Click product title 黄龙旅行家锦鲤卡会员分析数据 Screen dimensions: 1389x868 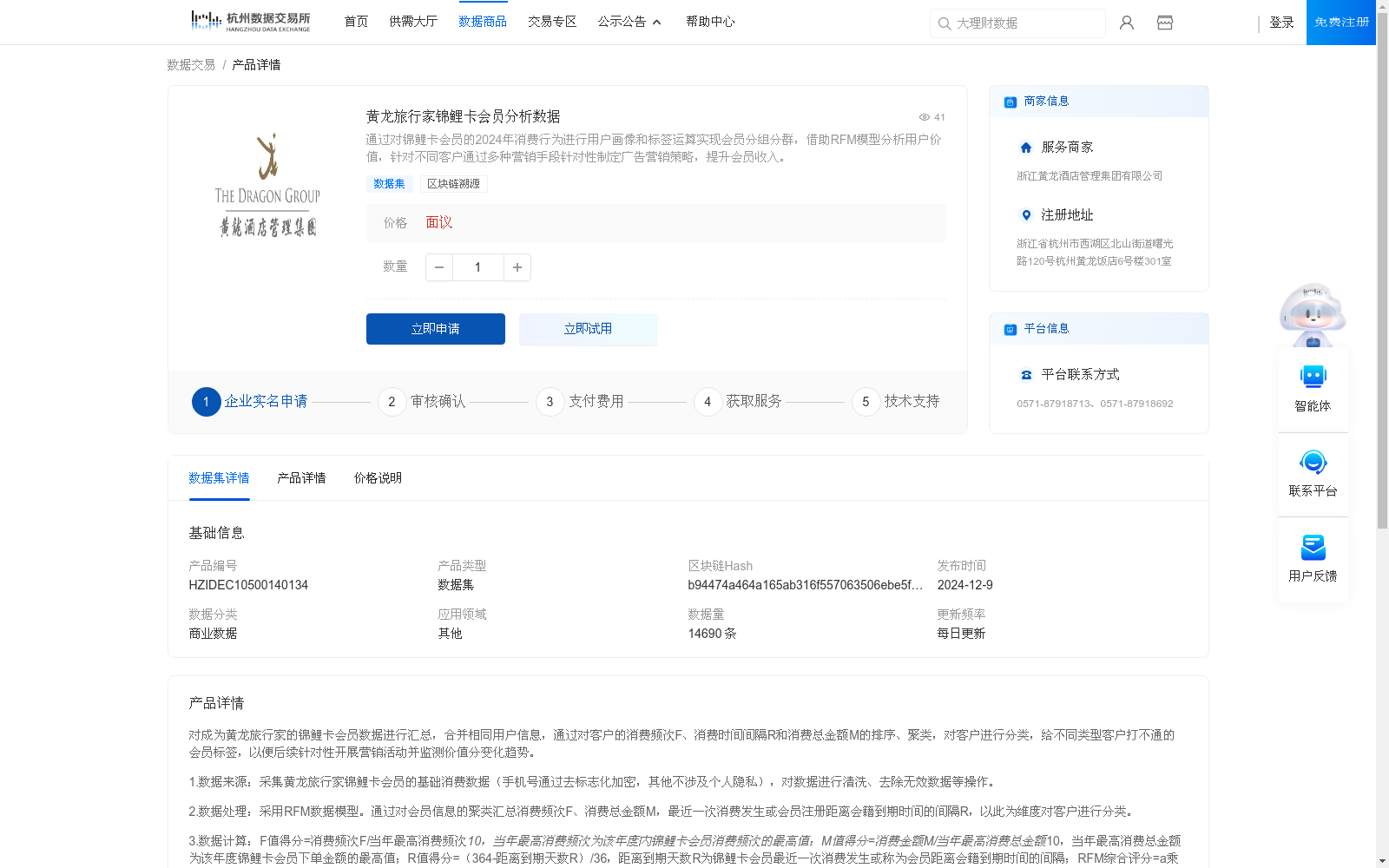coord(463,116)
